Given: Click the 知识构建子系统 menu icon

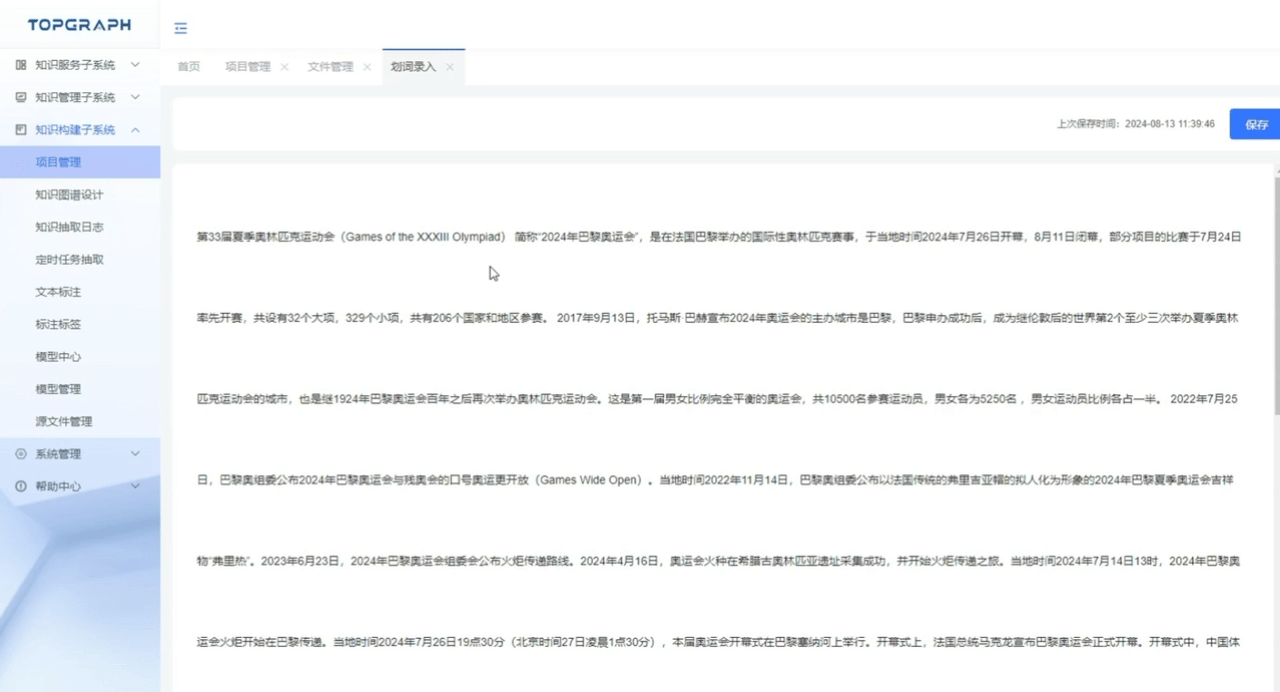Looking at the screenshot, I should [x=21, y=130].
